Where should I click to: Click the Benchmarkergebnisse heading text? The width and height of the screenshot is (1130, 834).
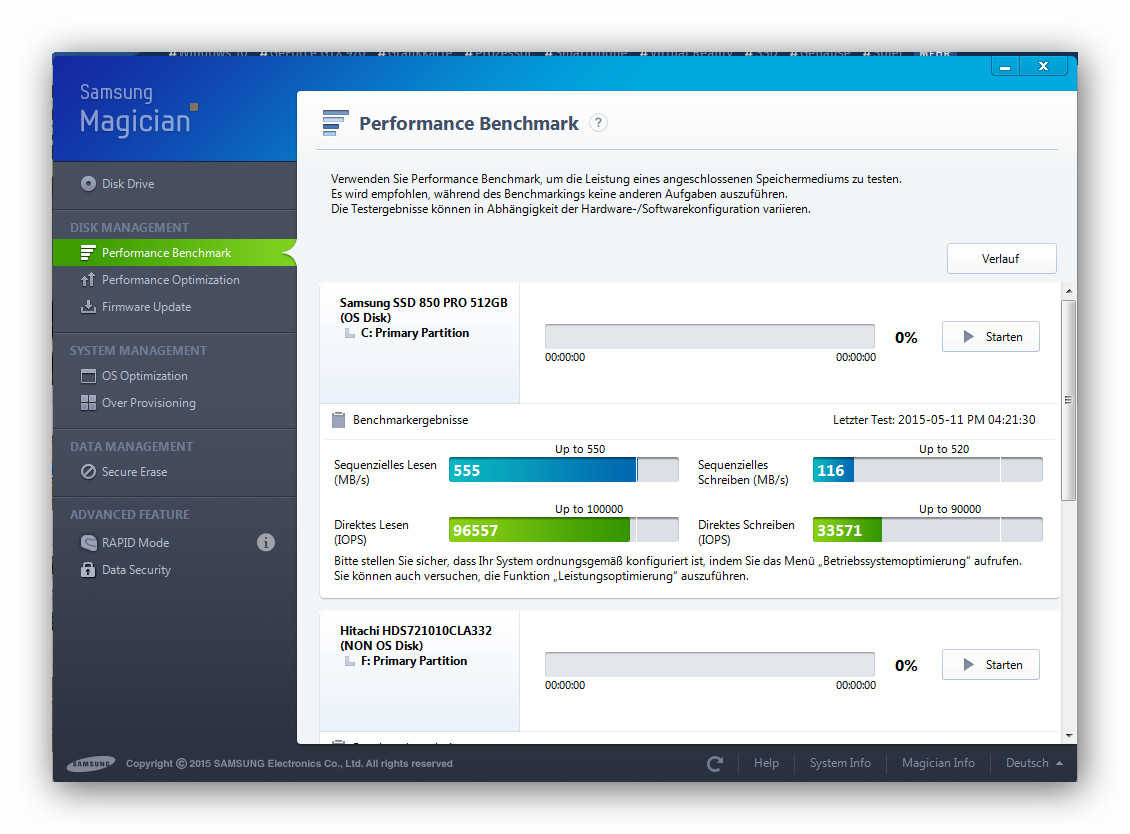pos(410,420)
